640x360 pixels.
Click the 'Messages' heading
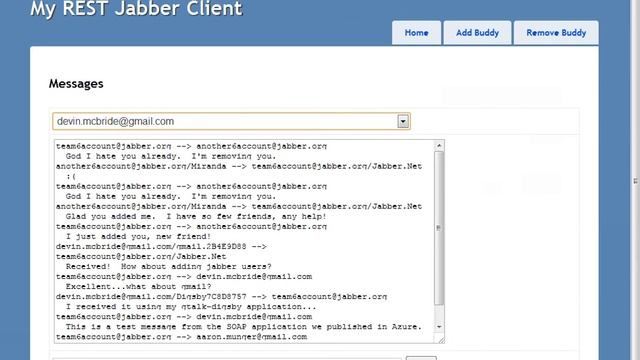click(76, 84)
